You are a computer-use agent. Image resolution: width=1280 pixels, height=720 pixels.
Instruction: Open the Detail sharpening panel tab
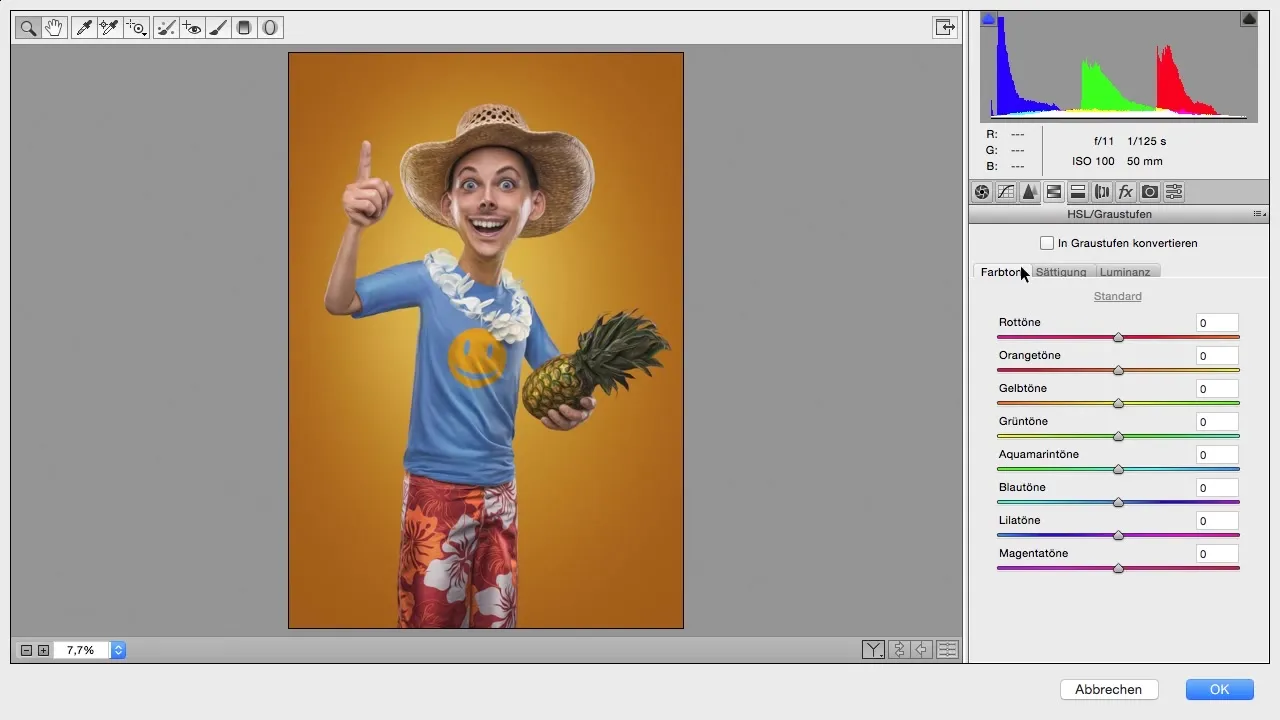(x=1030, y=192)
